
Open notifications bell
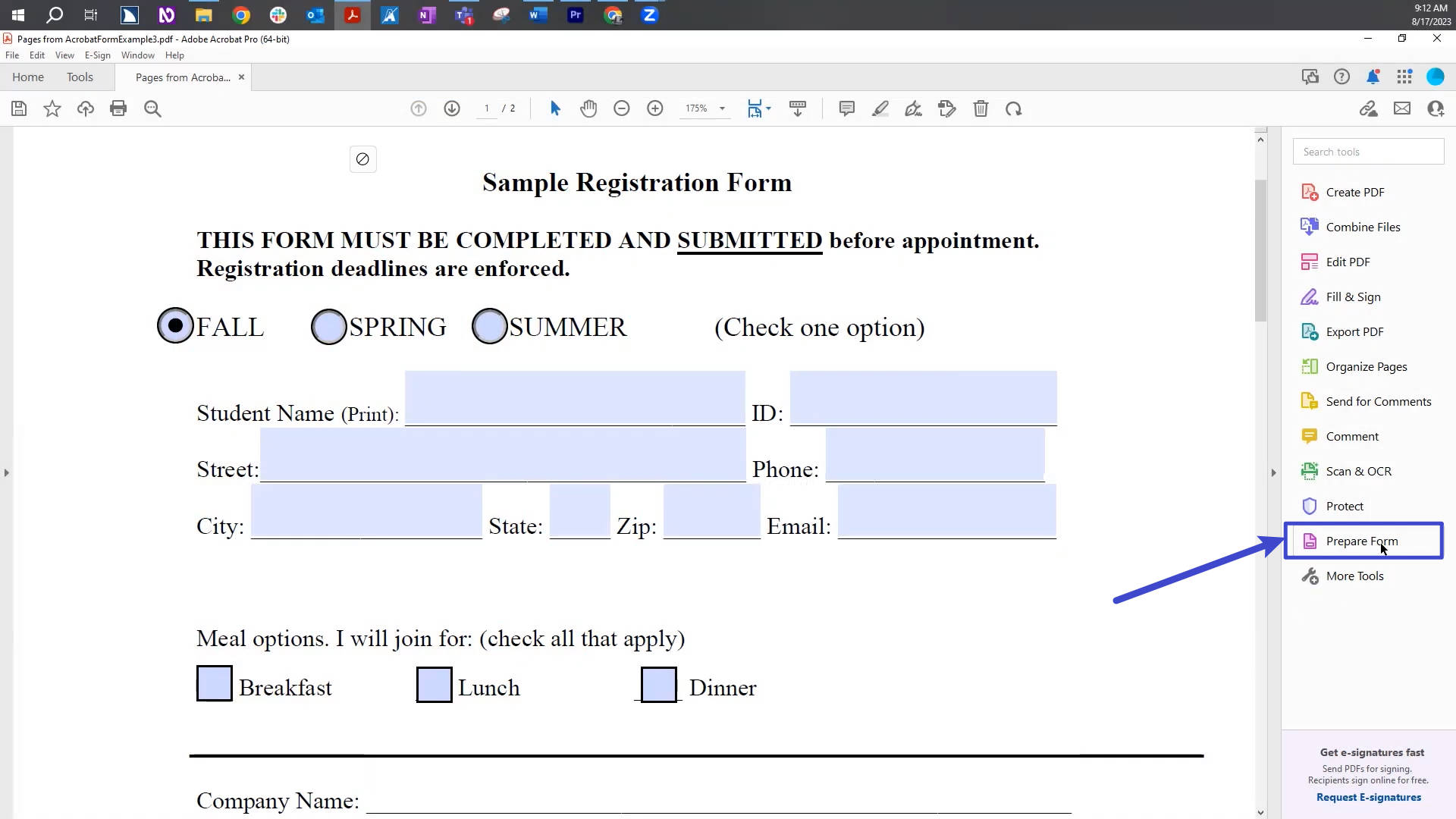1373,77
